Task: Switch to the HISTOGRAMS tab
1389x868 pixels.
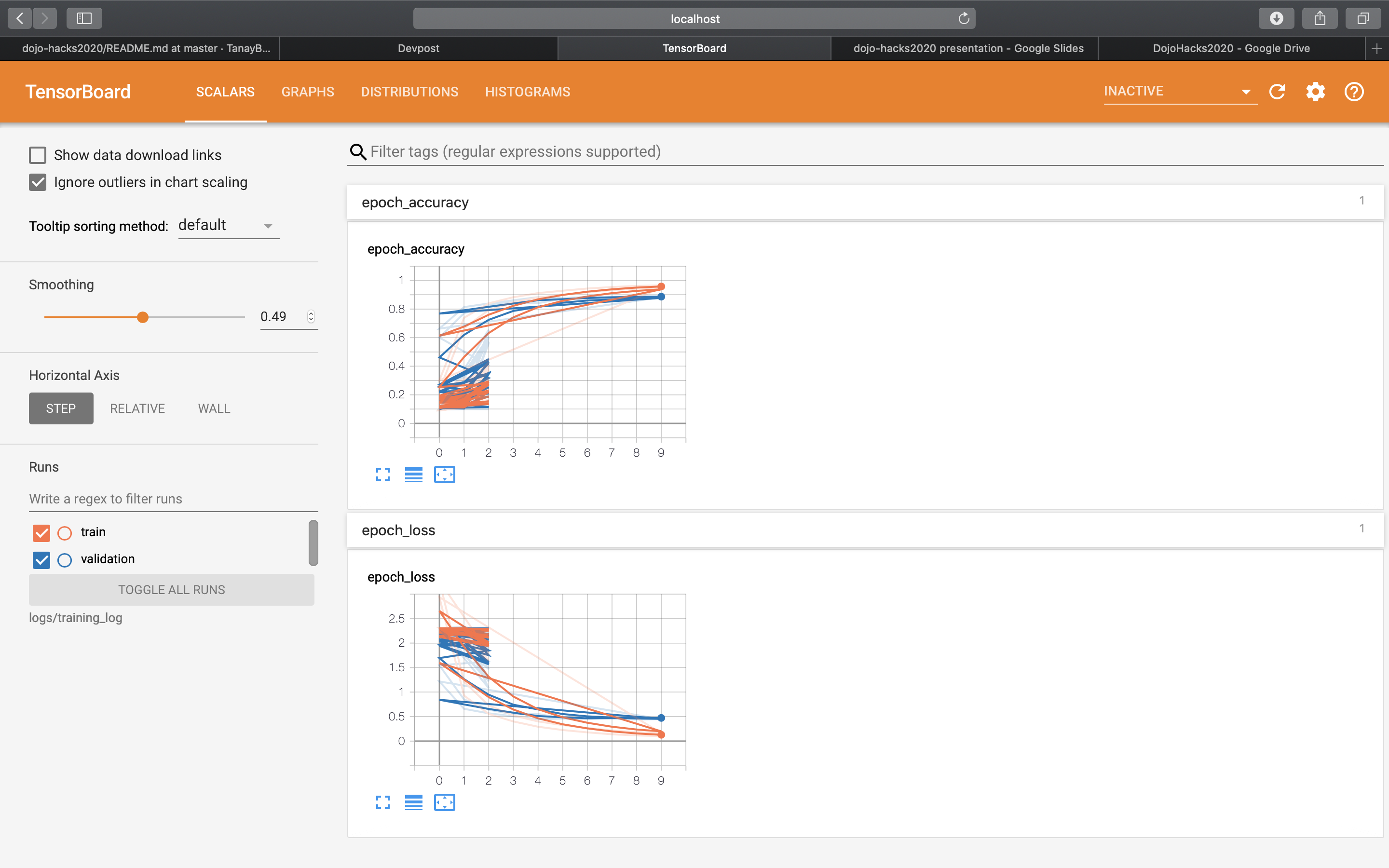Action: coord(527,92)
